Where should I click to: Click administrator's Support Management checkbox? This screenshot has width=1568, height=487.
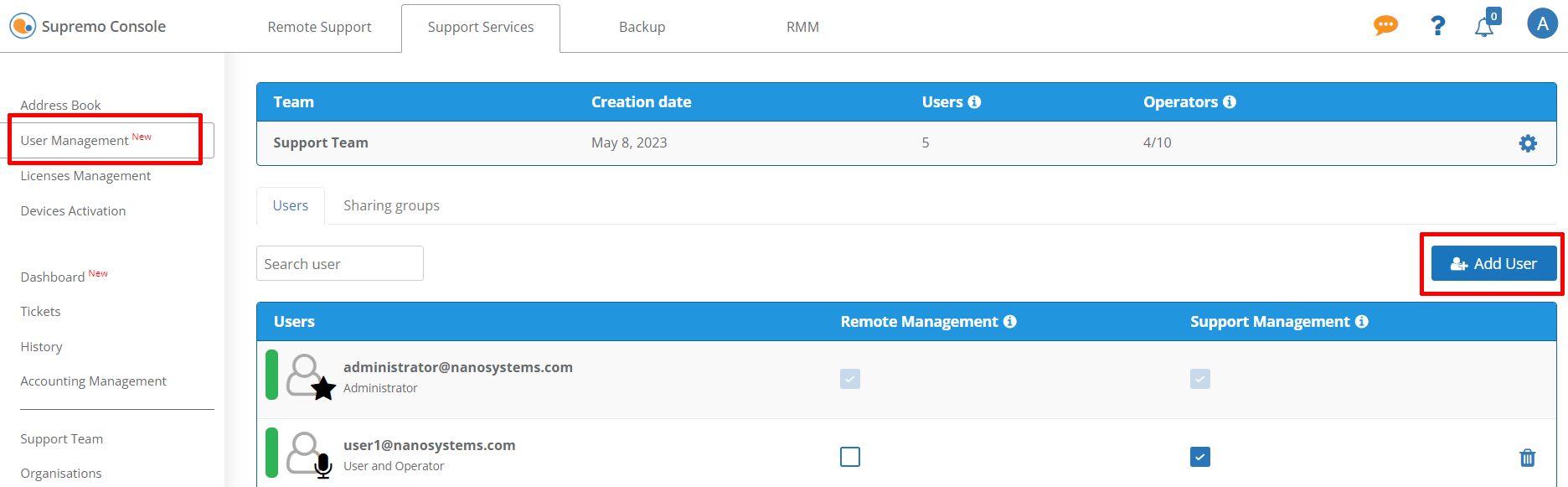tap(1200, 379)
